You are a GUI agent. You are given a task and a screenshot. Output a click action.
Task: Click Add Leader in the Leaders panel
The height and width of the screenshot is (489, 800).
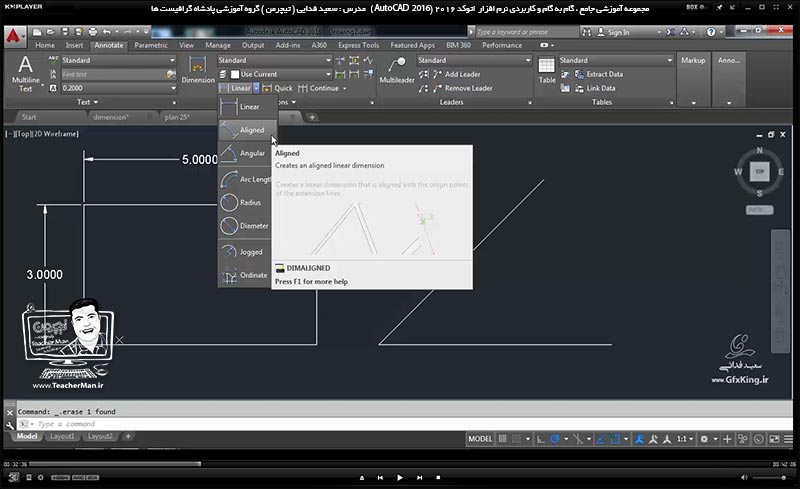457,74
